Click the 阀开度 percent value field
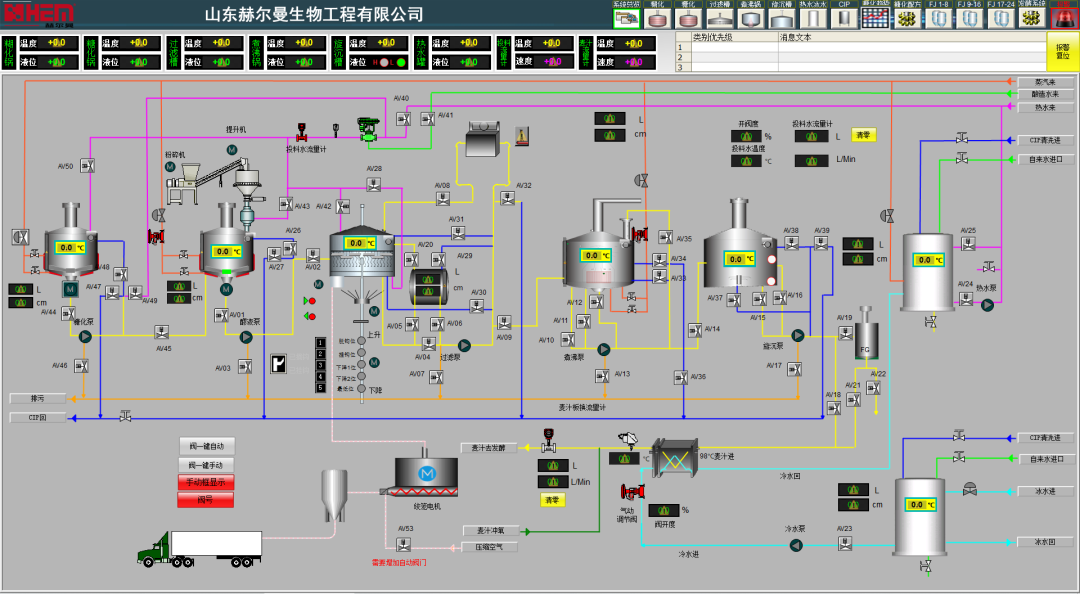 [x=664, y=510]
